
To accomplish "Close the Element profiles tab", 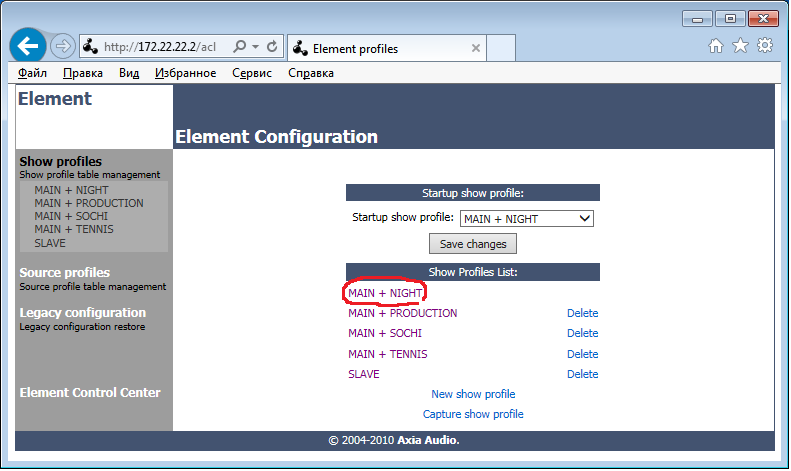I will coord(475,48).
